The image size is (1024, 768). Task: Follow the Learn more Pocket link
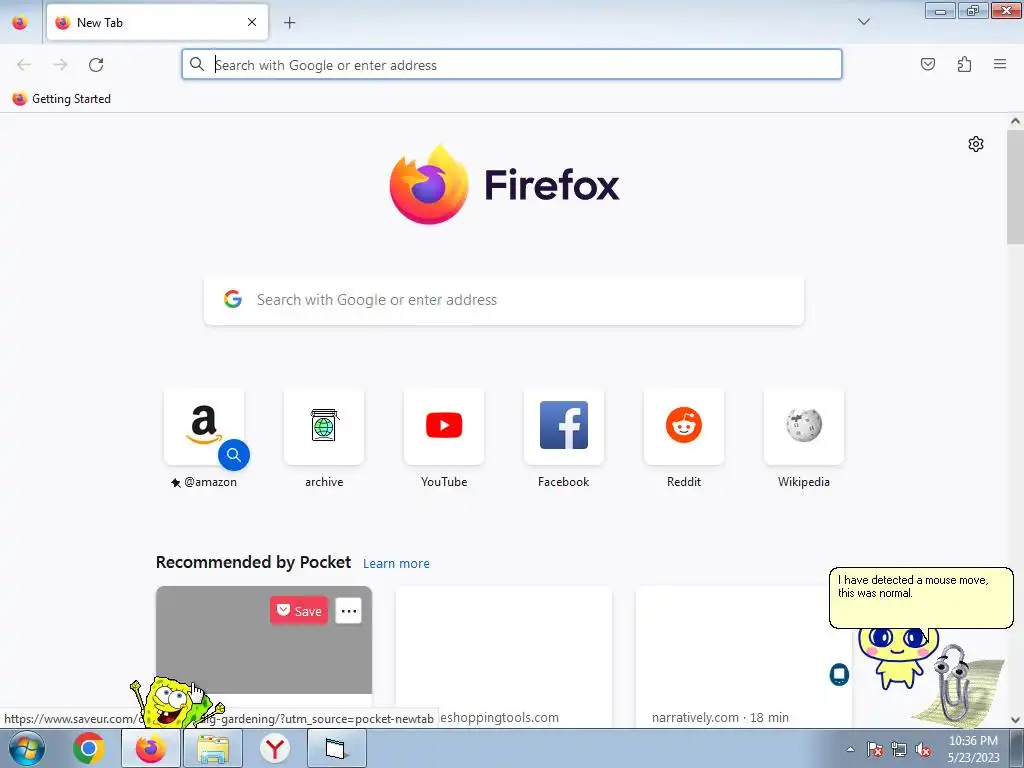(x=396, y=564)
